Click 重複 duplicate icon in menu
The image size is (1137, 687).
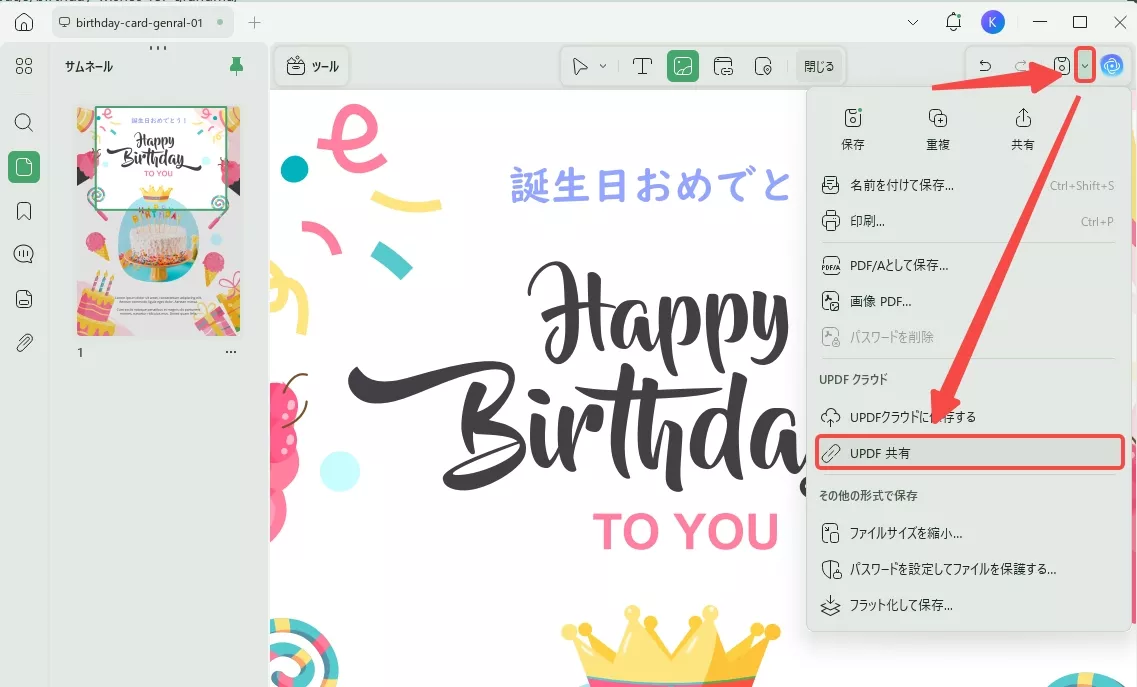coord(938,128)
